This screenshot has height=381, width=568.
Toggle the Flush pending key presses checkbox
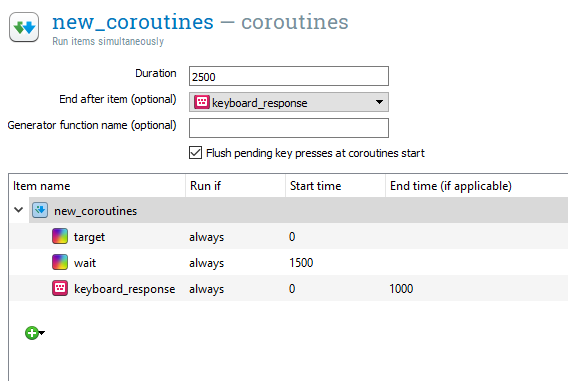[x=195, y=152]
